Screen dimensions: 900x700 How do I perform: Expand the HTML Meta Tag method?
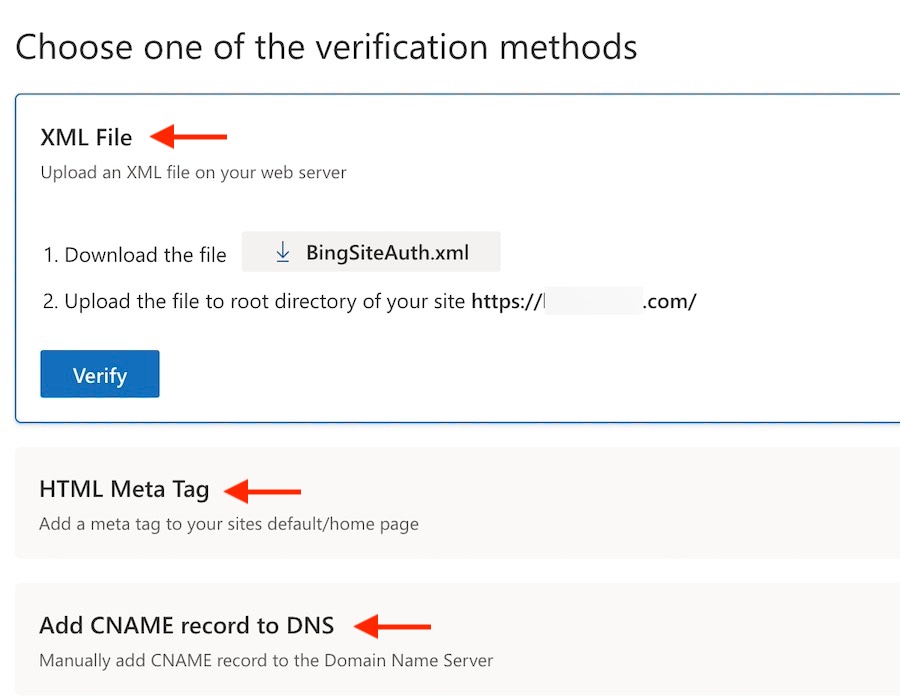(124, 490)
